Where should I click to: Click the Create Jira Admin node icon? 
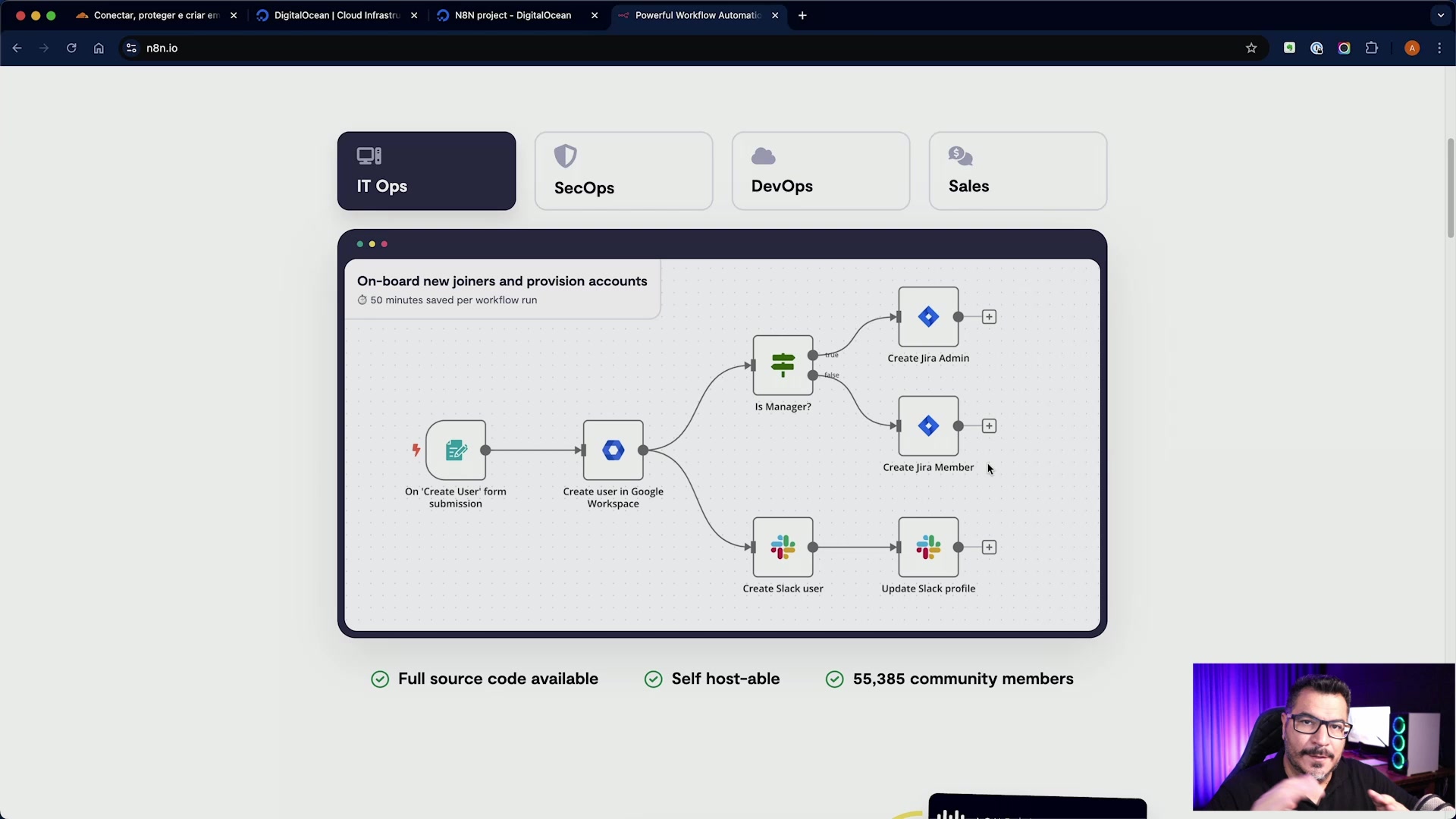[928, 317]
